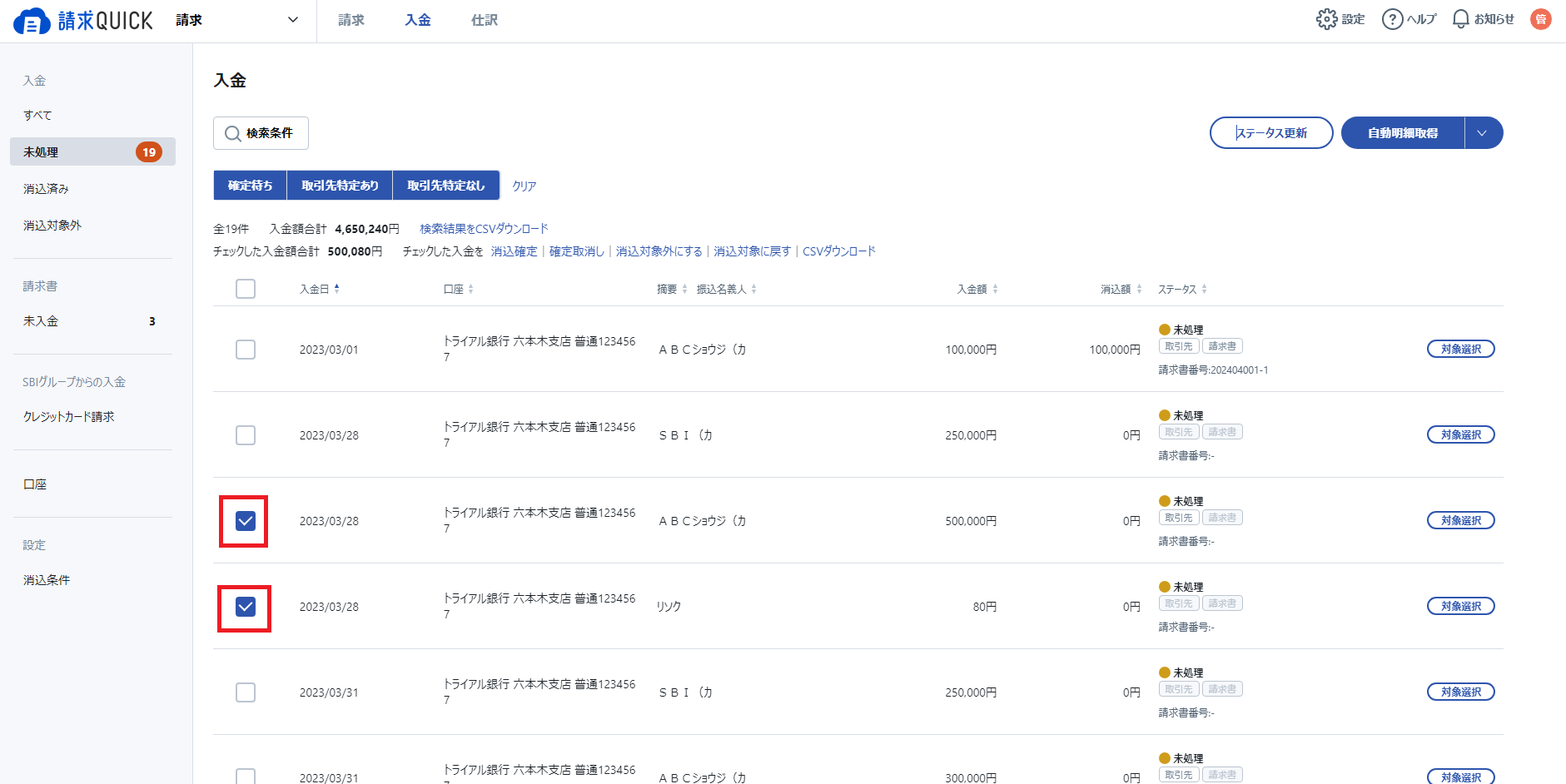Viewport: 1566px width, 784px height.
Task: Sort by 摘要 column arrows
Action: [x=684, y=289]
